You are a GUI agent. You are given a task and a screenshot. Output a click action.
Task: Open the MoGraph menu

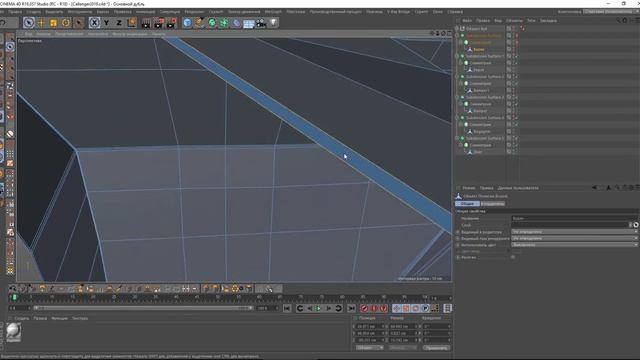(x=273, y=12)
